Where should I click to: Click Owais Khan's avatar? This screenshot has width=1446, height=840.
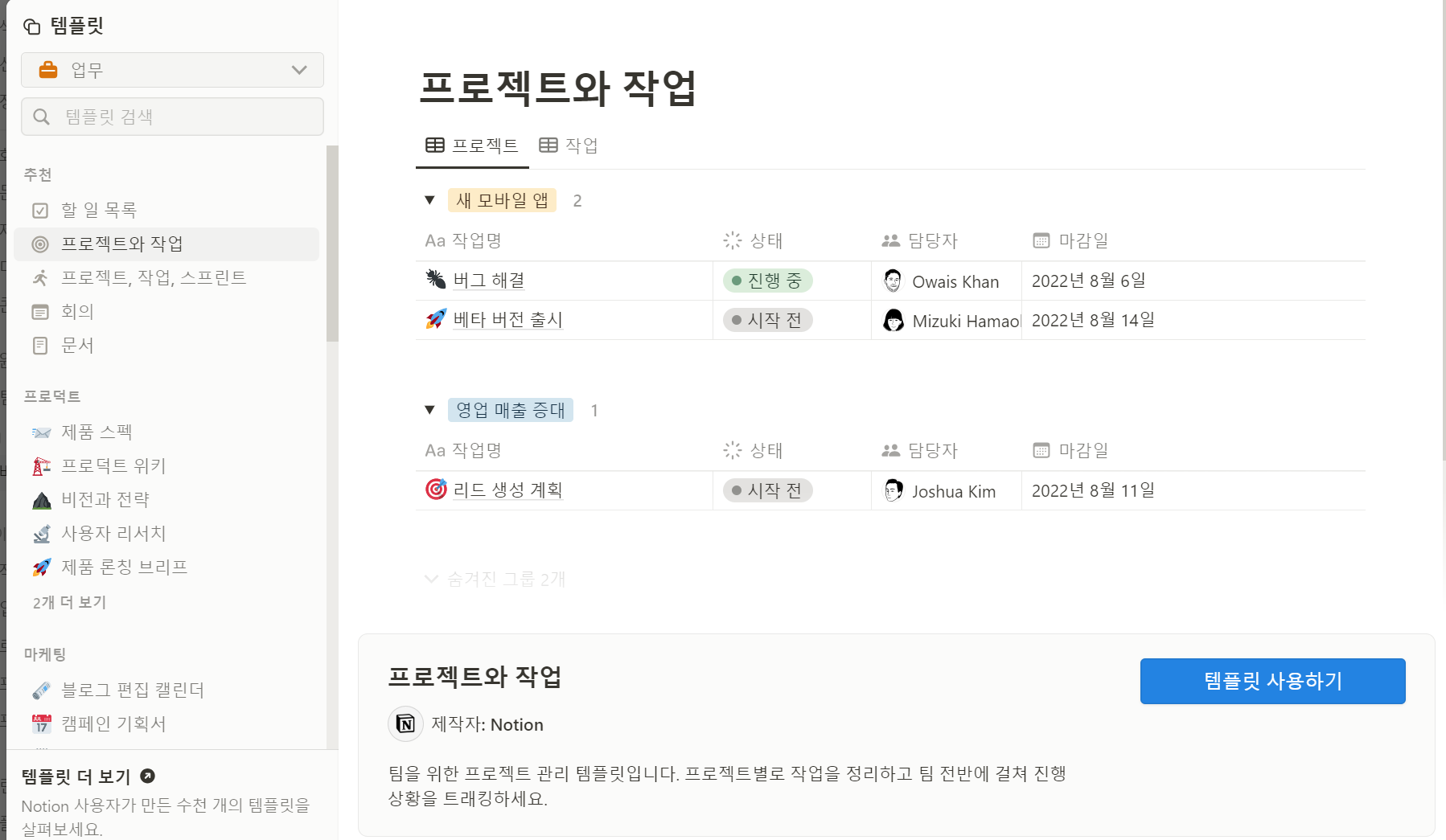point(893,281)
